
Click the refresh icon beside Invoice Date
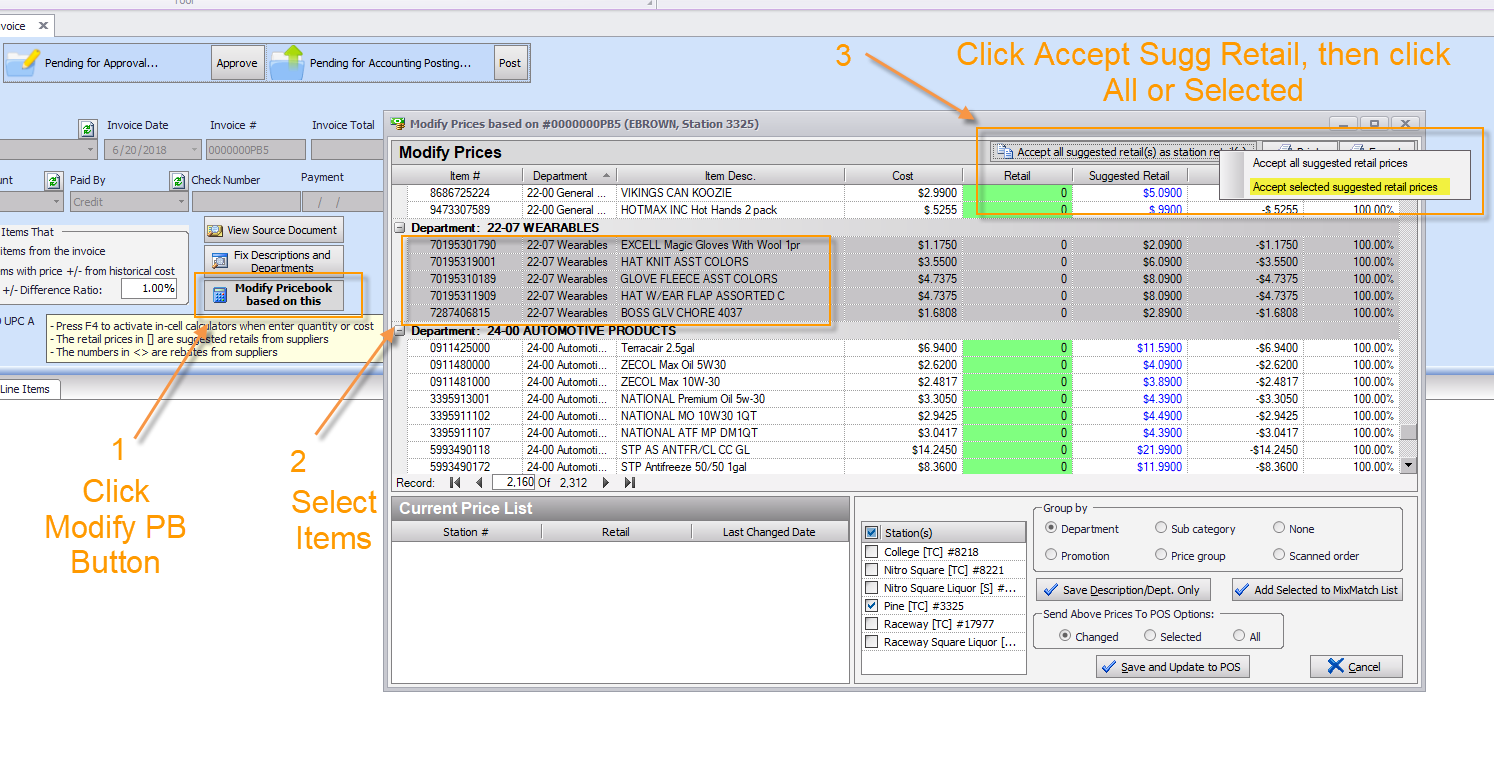[x=87, y=129]
